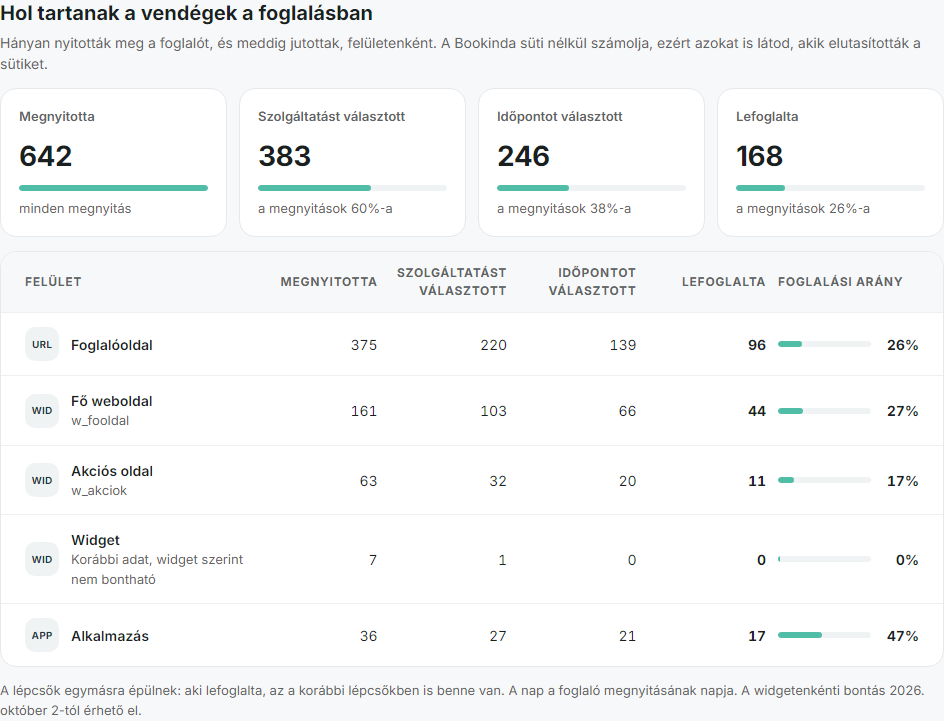Click the FOGLALÁSI ARÁNY column header
The height and width of the screenshot is (721, 944).
coord(840,282)
